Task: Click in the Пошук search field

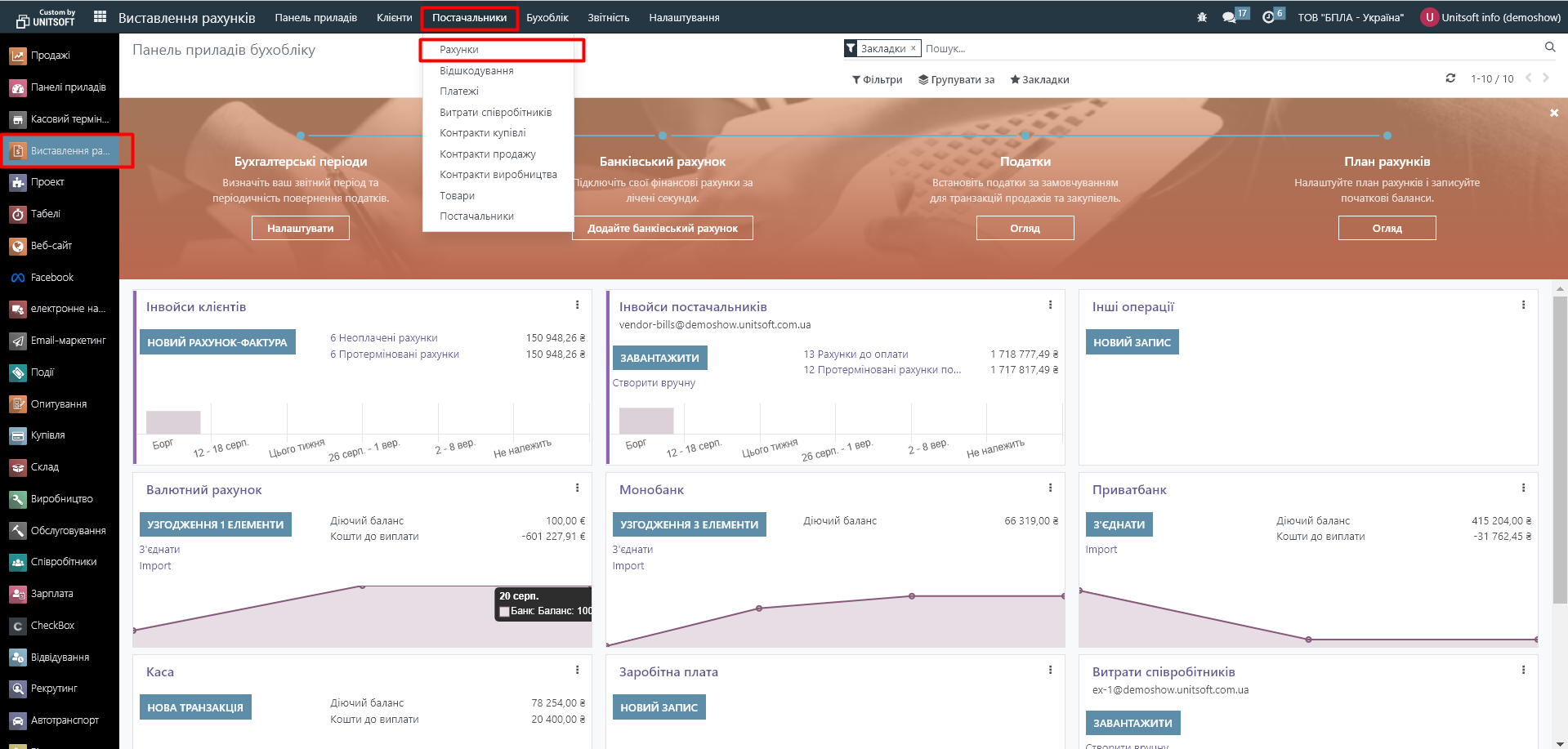Action: [x=1226, y=49]
